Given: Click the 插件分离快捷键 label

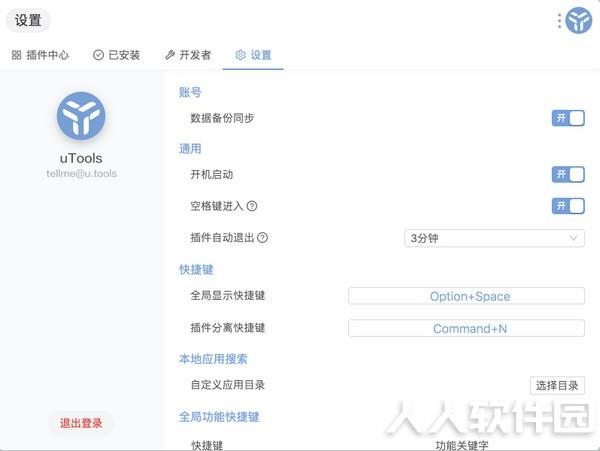Looking at the screenshot, I should [228, 327].
